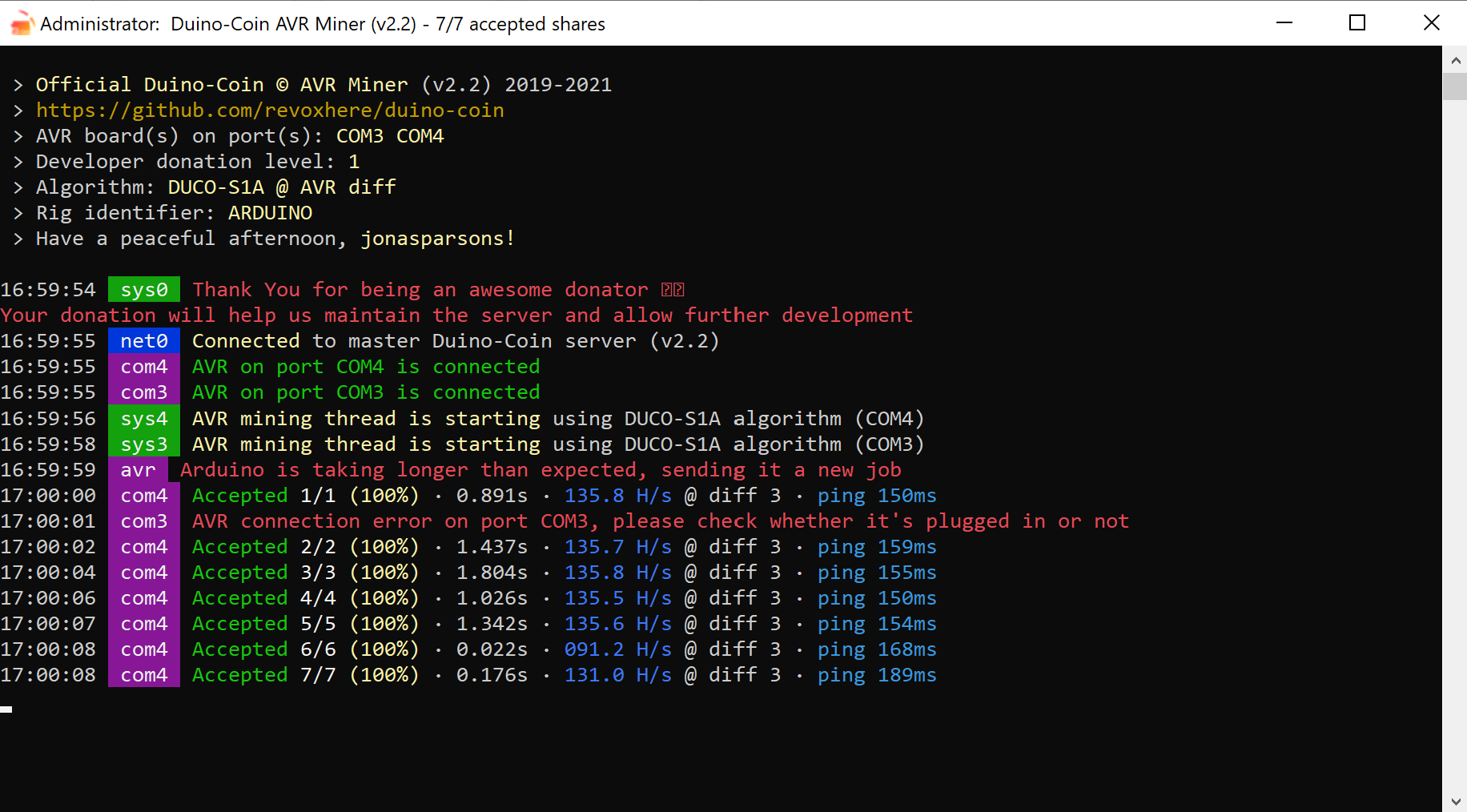Click 'Developer donation level: 1' line
This screenshot has height=812, width=1467.
coord(198,162)
